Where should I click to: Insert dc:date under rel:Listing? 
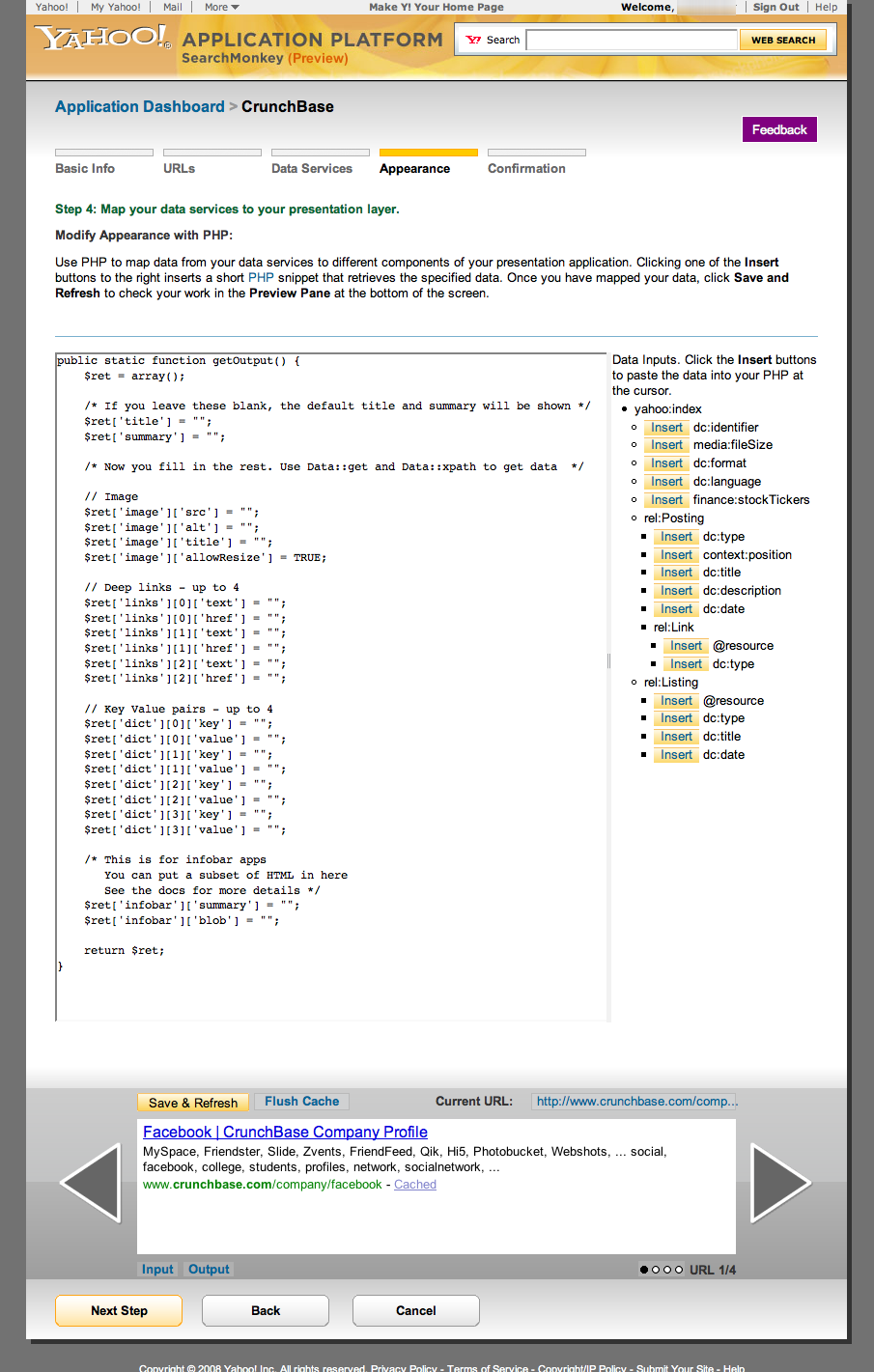pyautogui.click(x=676, y=755)
